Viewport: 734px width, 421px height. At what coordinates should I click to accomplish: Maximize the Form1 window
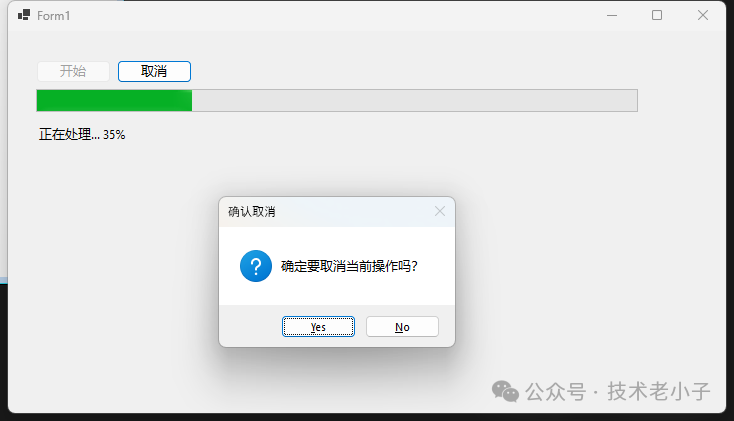coord(657,15)
